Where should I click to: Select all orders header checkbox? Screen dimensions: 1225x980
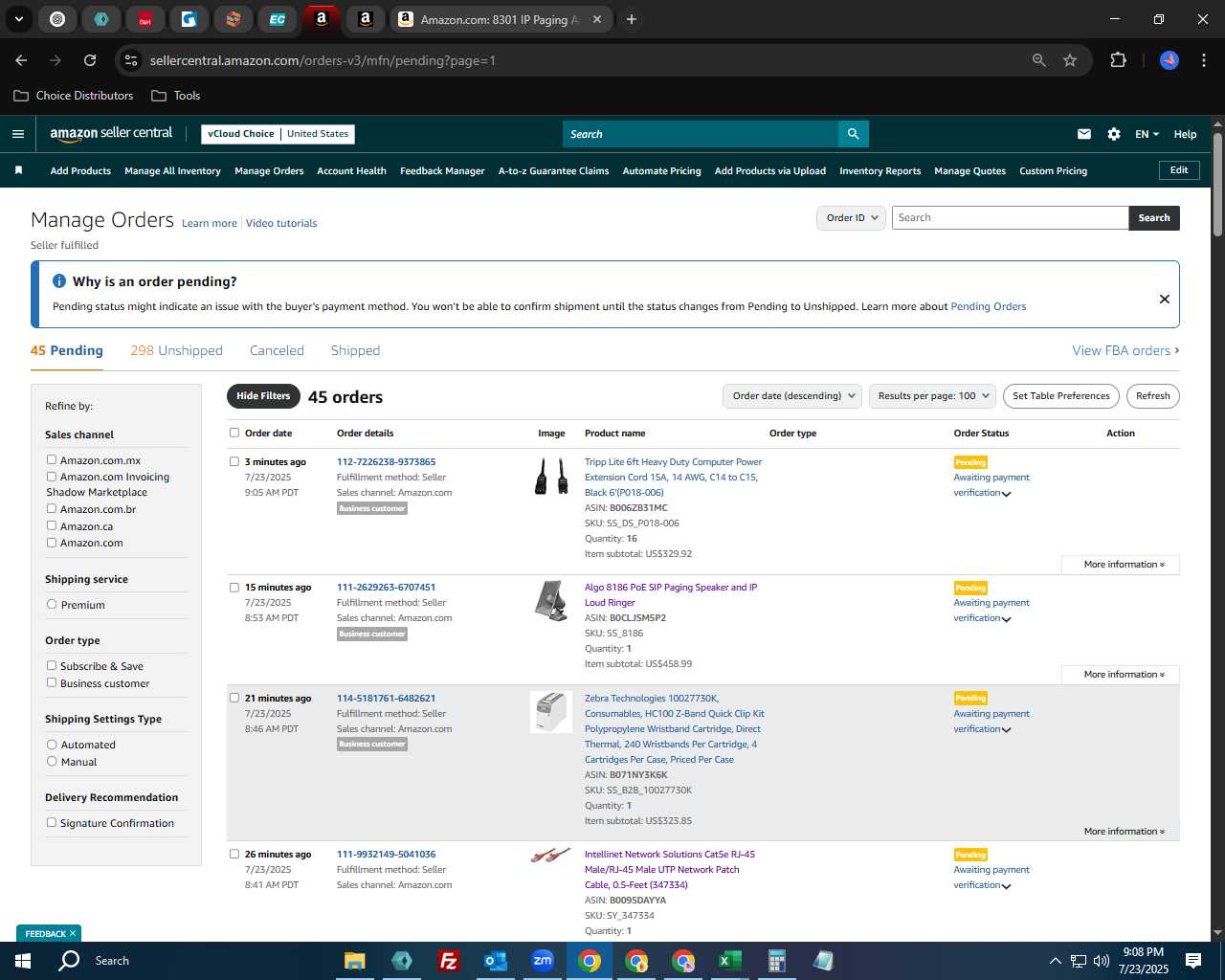pos(234,433)
